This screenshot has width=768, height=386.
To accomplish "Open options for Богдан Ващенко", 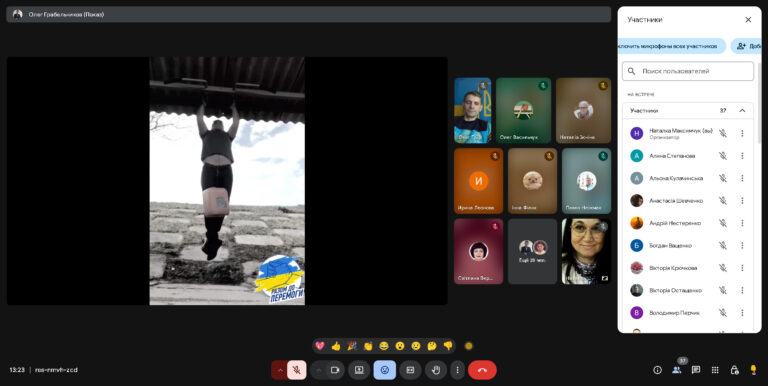I will click(742, 245).
